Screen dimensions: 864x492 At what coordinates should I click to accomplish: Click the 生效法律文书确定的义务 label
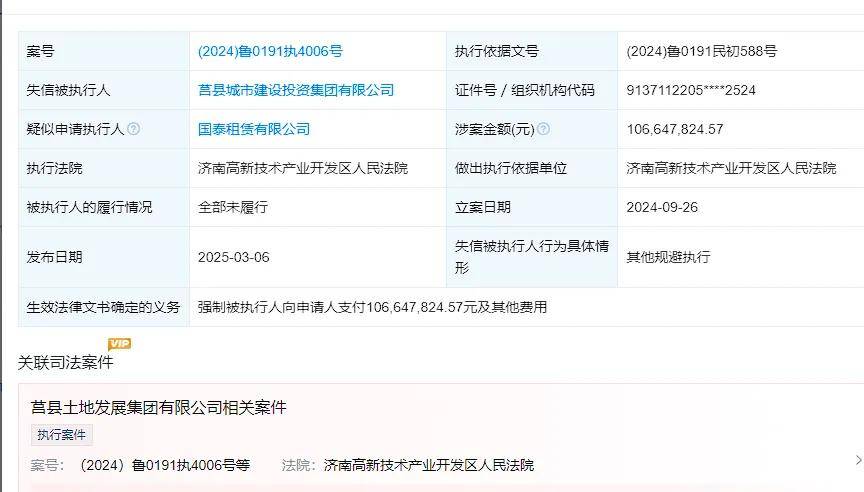click(103, 307)
